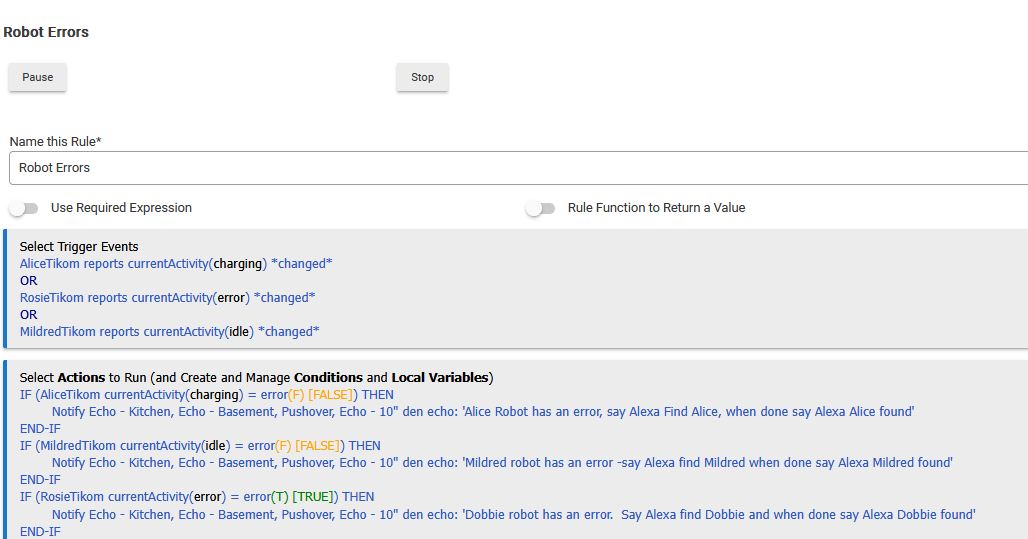1028x539 pixels.
Task: Enable the Use Required Expression toggle
Action: (24, 208)
